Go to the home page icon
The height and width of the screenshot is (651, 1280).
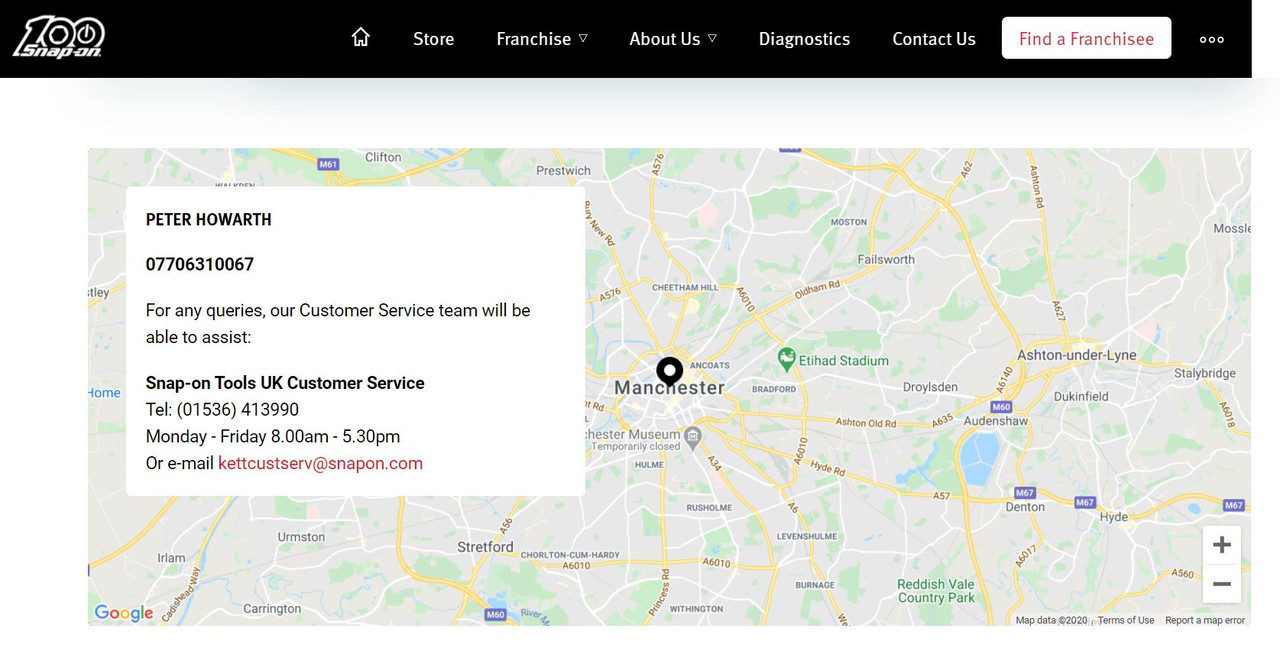tap(361, 37)
